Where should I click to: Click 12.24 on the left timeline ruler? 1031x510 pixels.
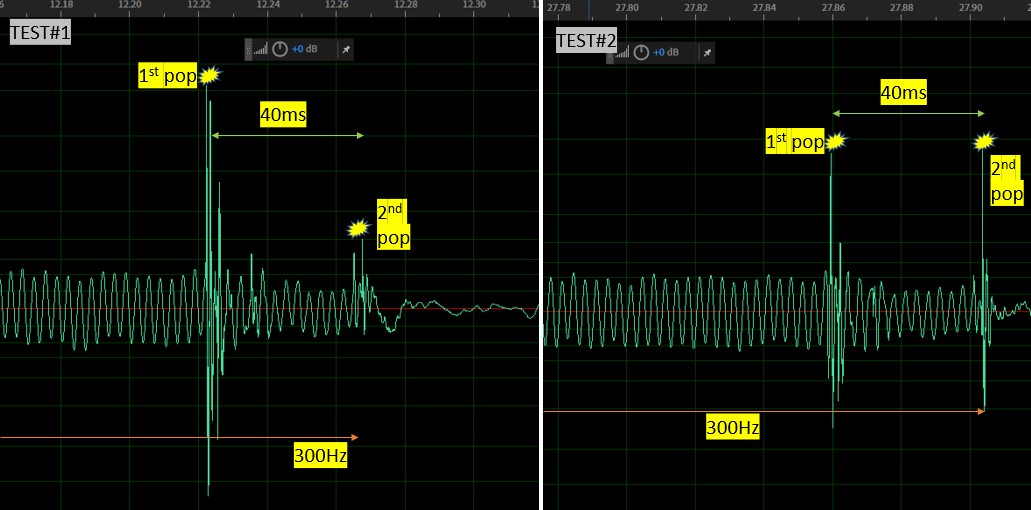tap(268, 4)
